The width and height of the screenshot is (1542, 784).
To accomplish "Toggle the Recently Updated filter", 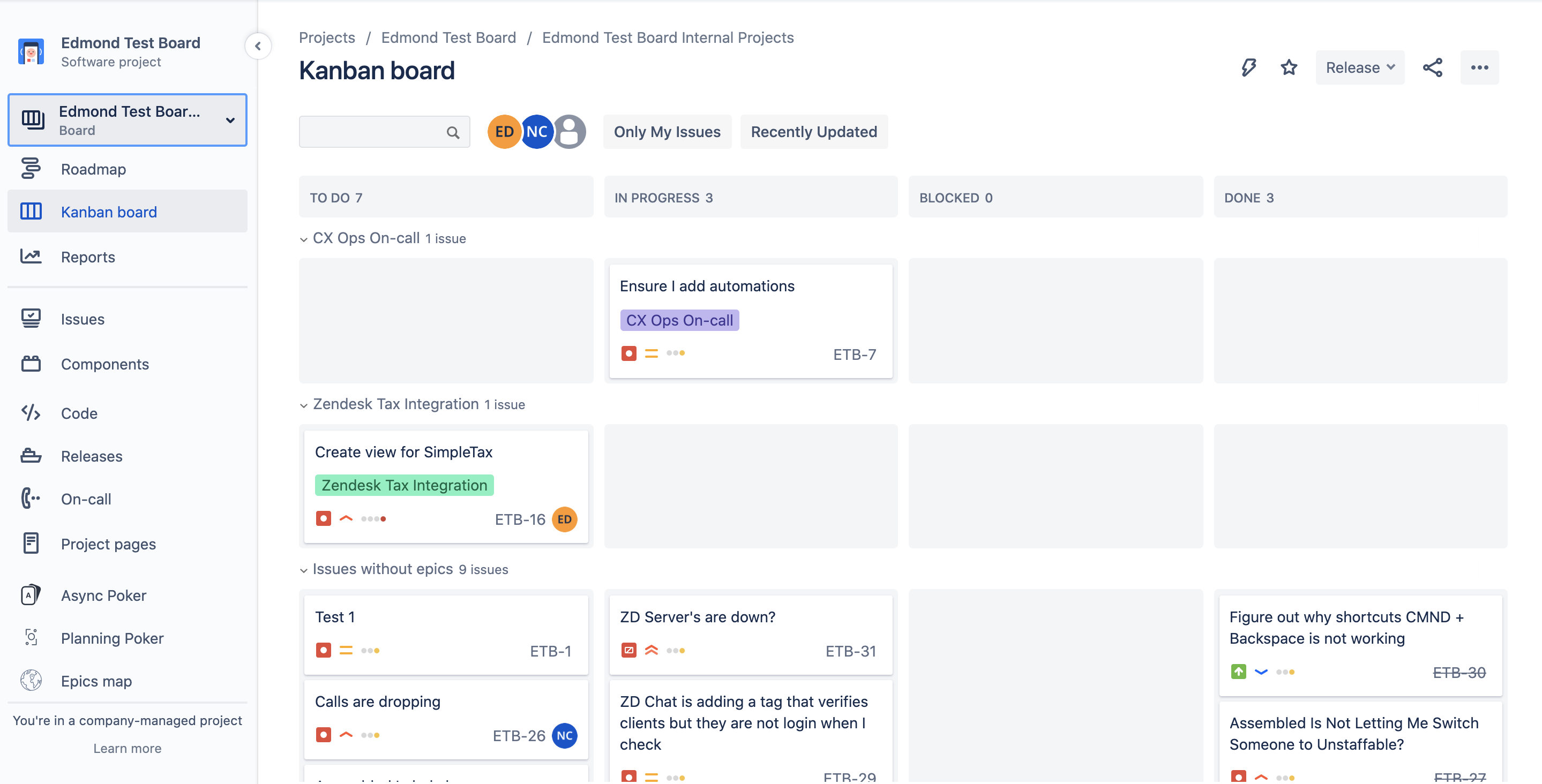I will pyautogui.click(x=813, y=132).
